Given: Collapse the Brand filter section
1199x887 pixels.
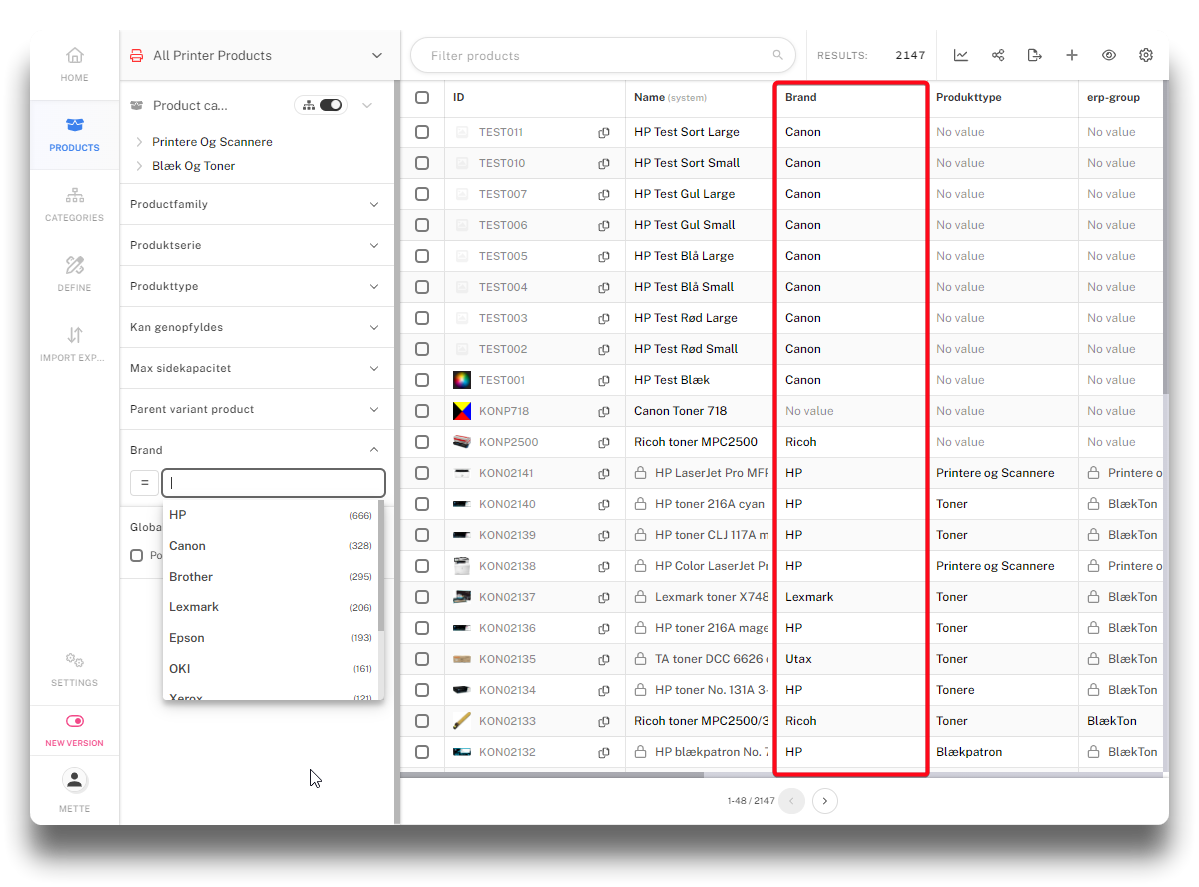Looking at the screenshot, I should (374, 450).
